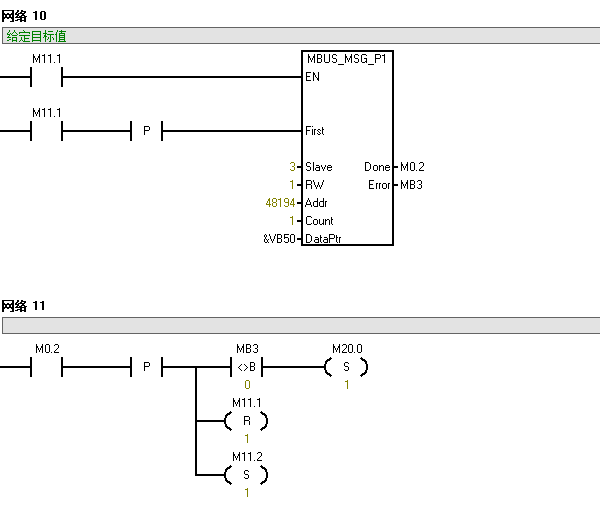
Task: Click the empty comment bar of Network 11
Action: [301, 326]
